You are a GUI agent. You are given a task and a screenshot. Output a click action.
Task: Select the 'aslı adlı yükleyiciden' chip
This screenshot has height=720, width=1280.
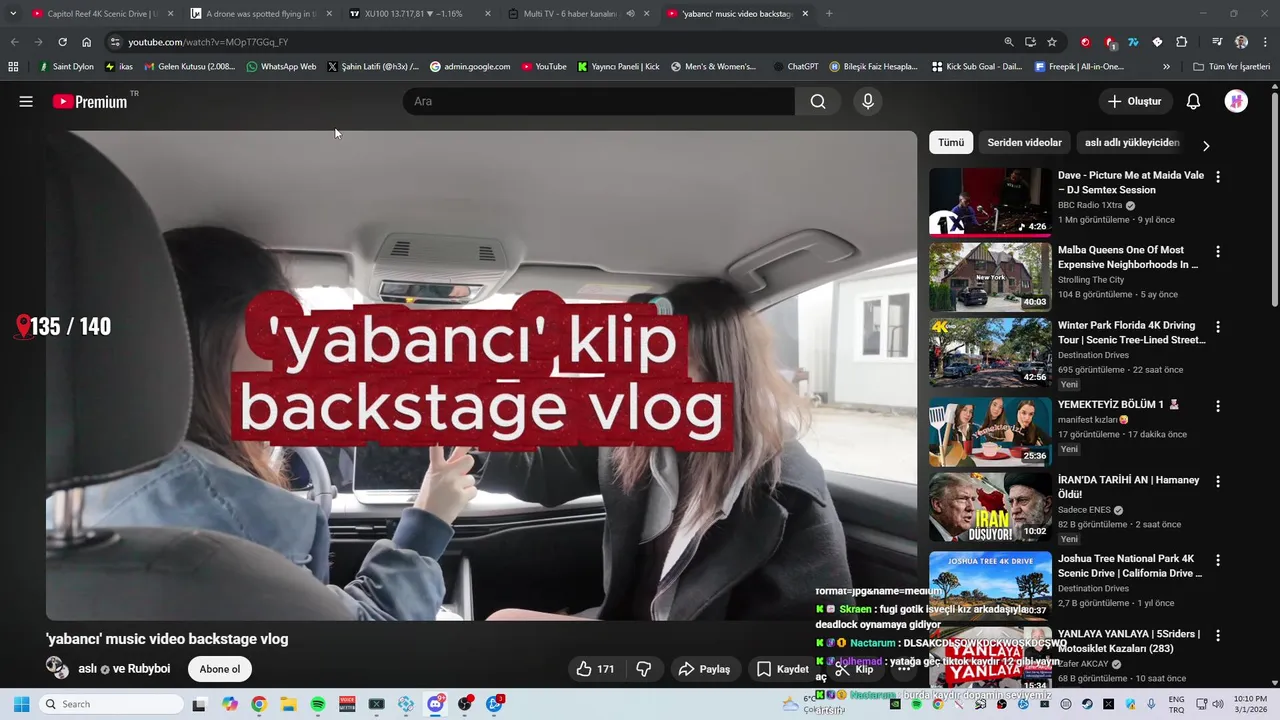point(1132,143)
